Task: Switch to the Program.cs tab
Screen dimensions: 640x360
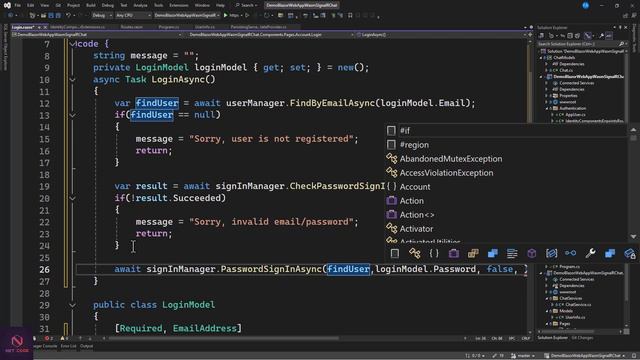Action: coord(169,27)
